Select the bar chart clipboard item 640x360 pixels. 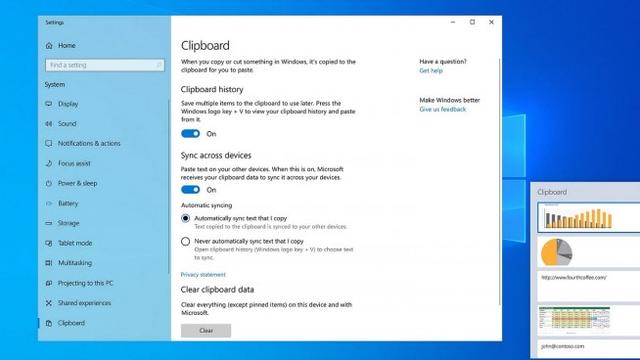pyautogui.click(x=589, y=217)
